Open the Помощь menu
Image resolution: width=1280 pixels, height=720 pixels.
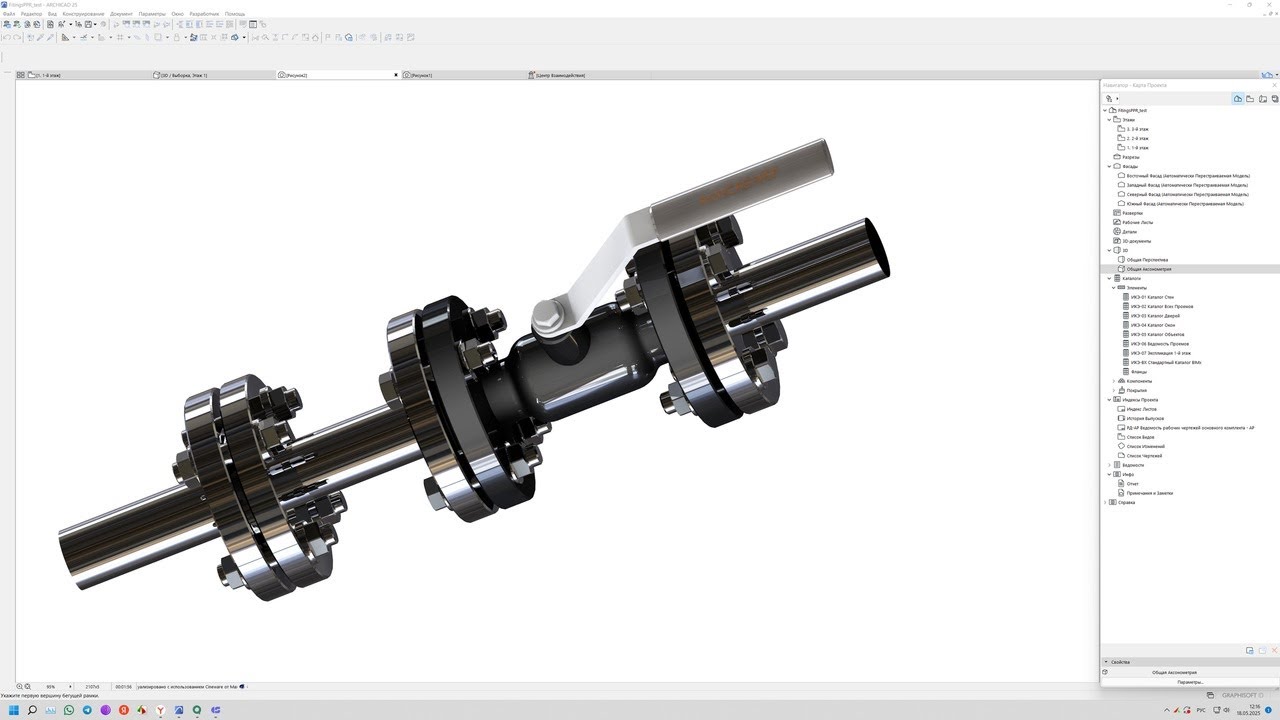pos(235,14)
